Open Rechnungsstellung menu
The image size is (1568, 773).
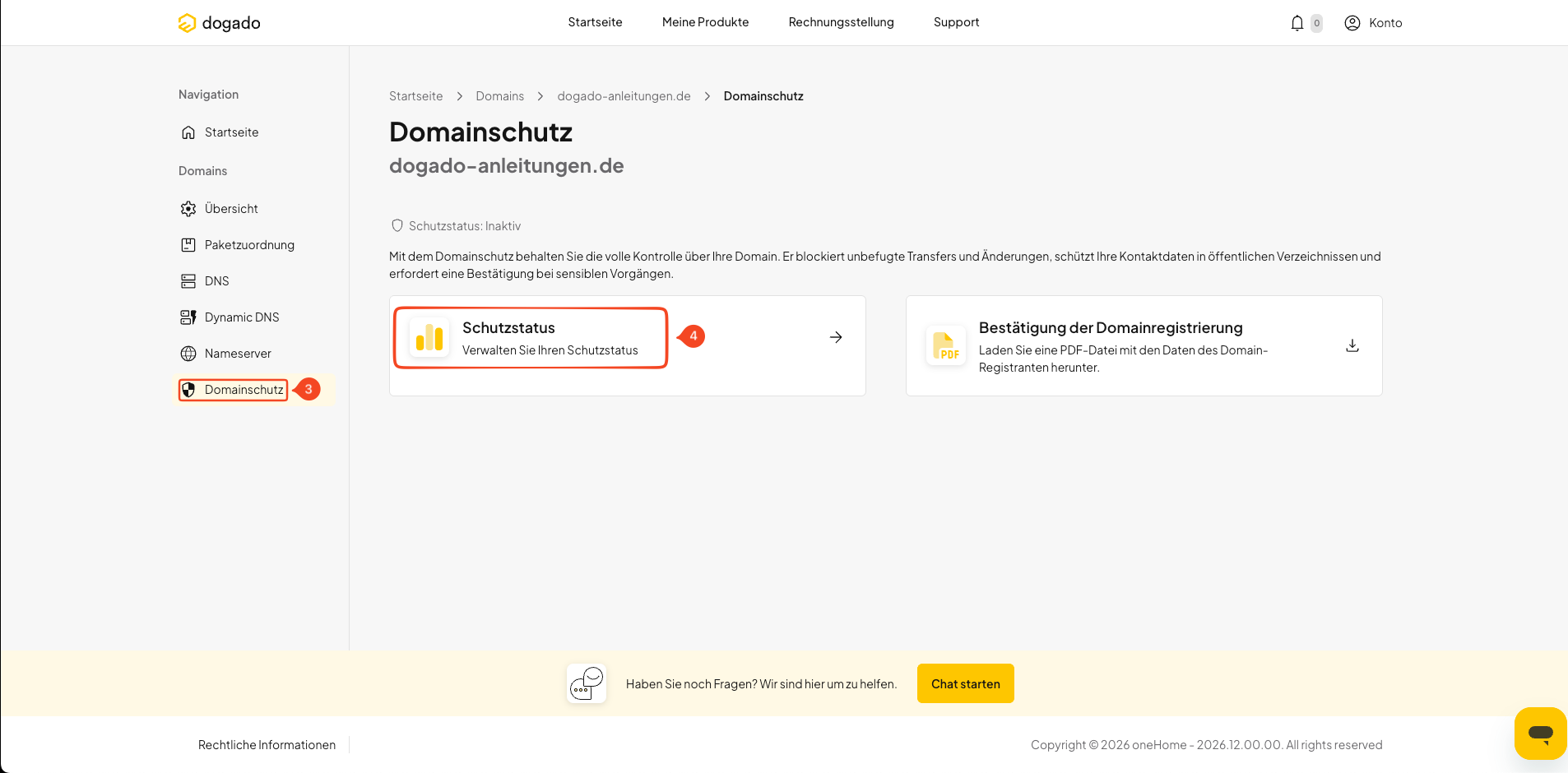tap(841, 22)
